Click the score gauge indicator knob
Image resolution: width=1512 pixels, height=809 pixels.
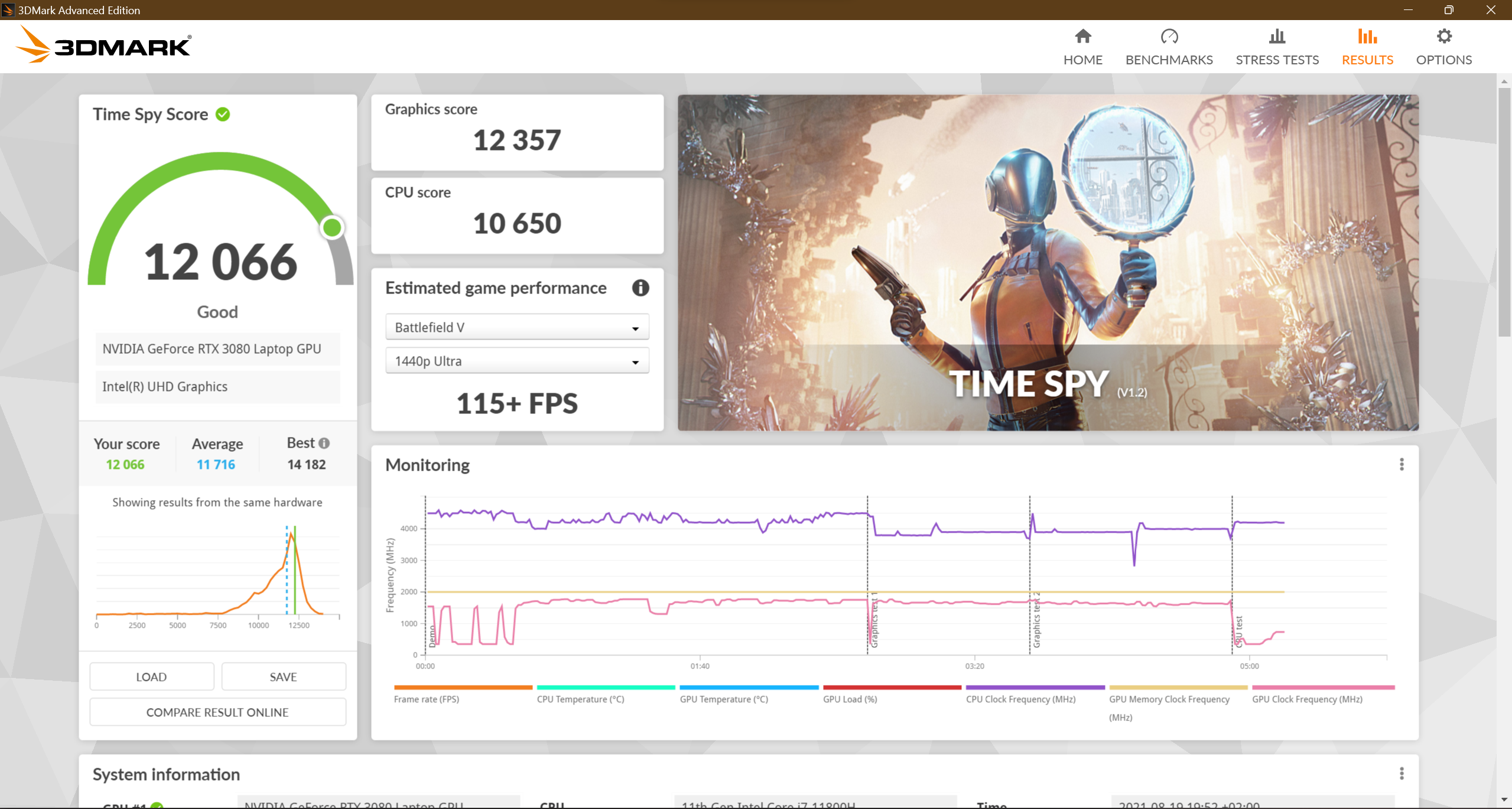332,227
